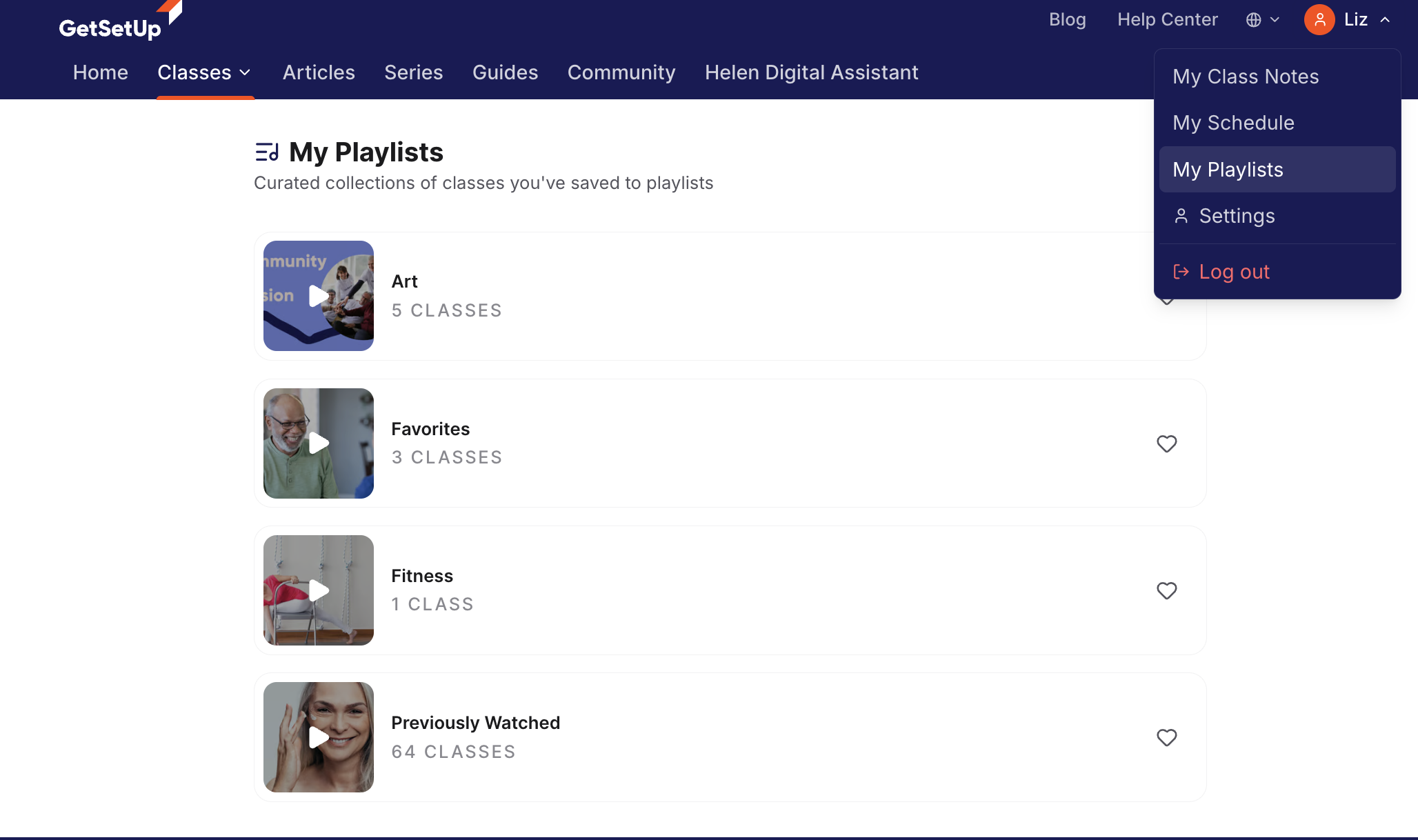1418x840 pixels.
Task: Click the '3 CLASSES' count text
Action: click(x=447, y=457)
